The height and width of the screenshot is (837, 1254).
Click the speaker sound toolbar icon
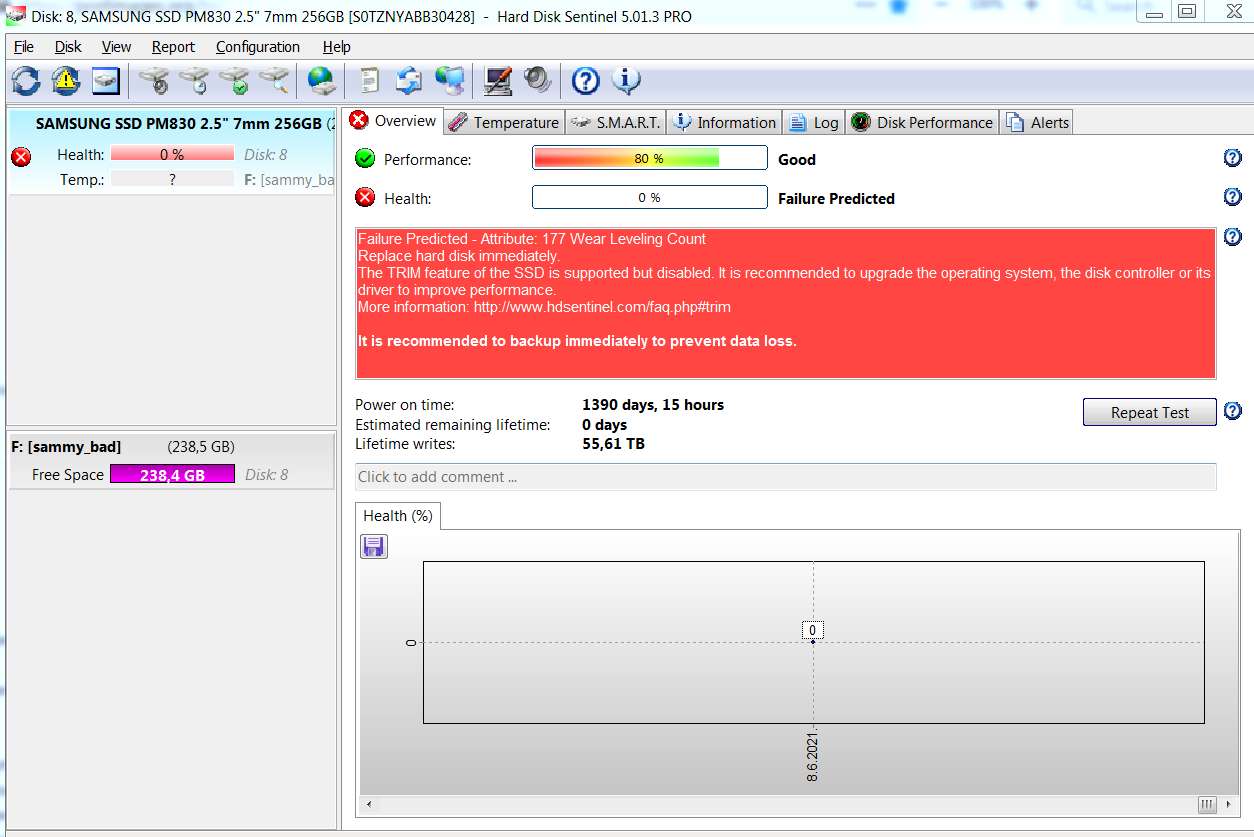pyautogui.click(x=537, y=80)
